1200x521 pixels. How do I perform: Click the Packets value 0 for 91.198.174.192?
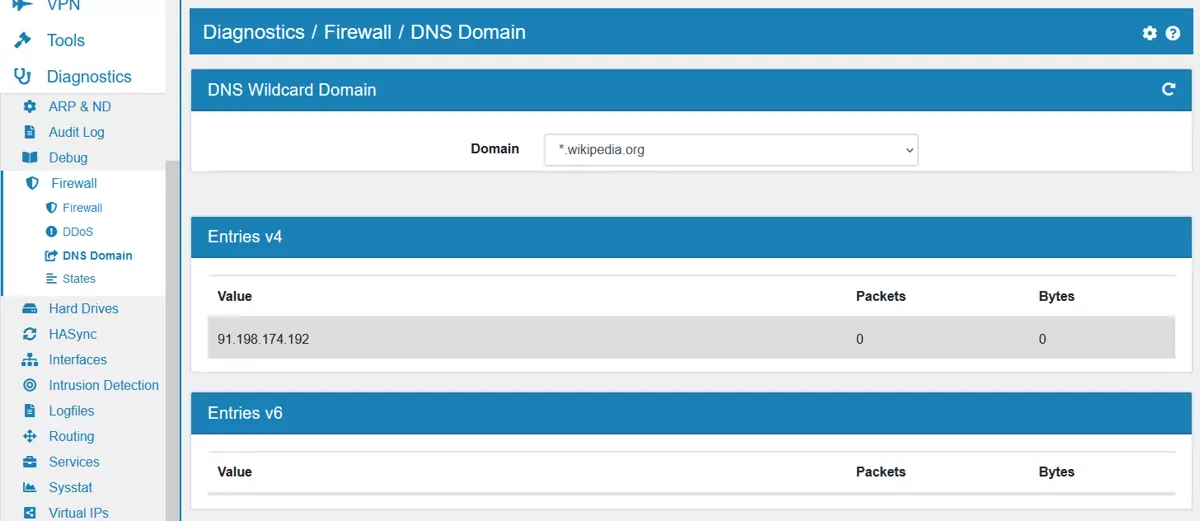coord(860,339)
